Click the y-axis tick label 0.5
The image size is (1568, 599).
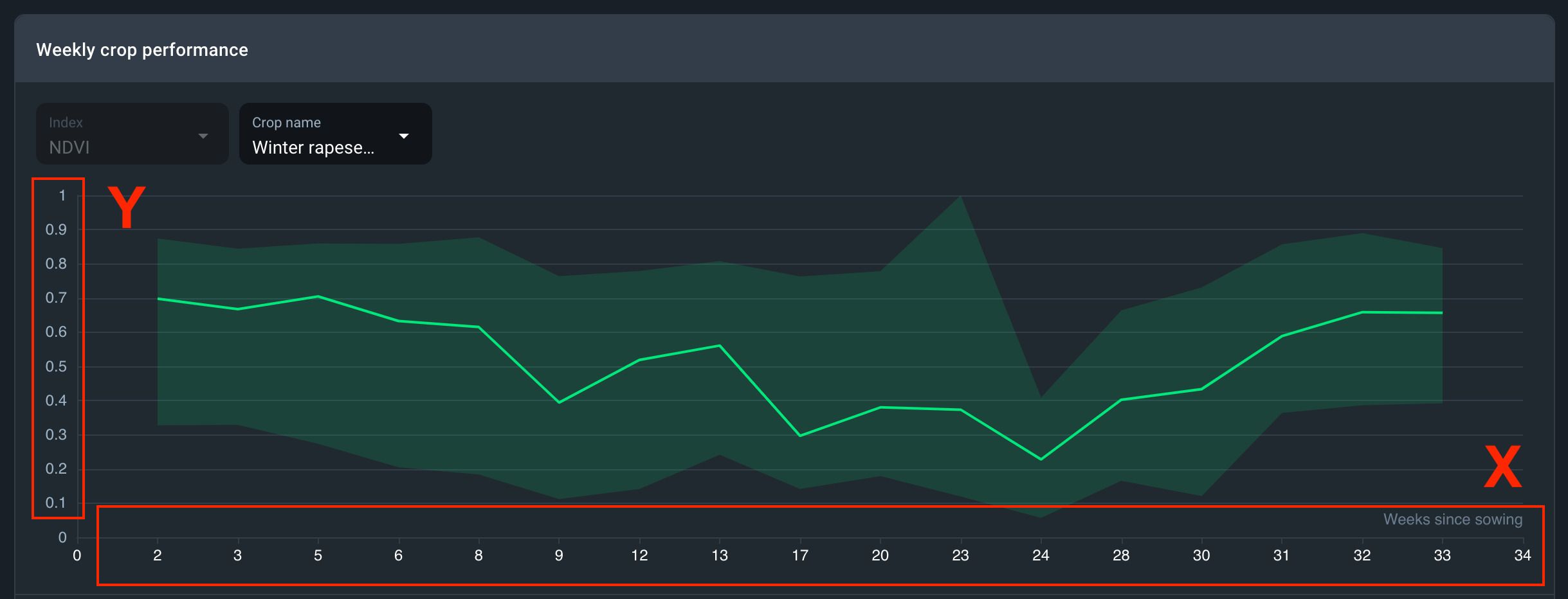pyautogui.click(x=56, y=366)
